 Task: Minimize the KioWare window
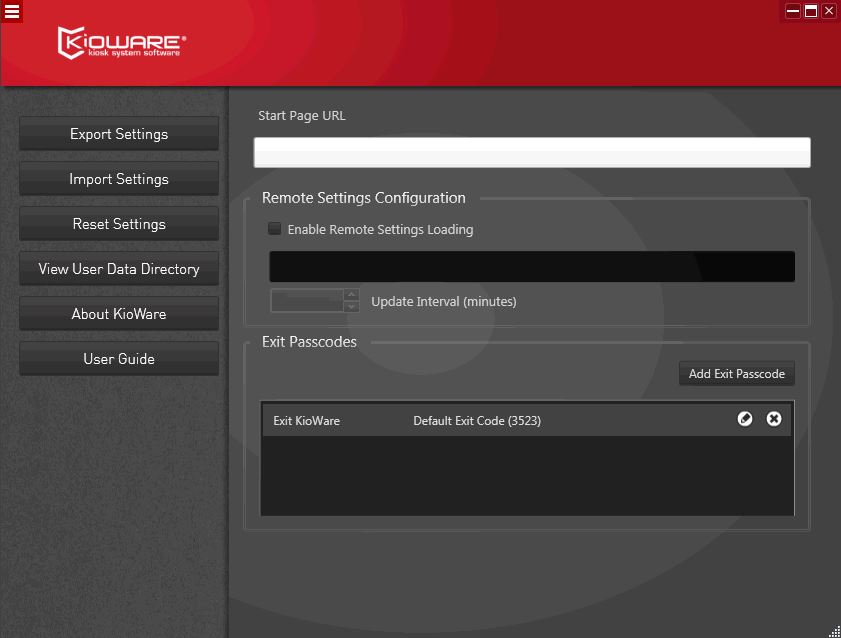point(793,11)
